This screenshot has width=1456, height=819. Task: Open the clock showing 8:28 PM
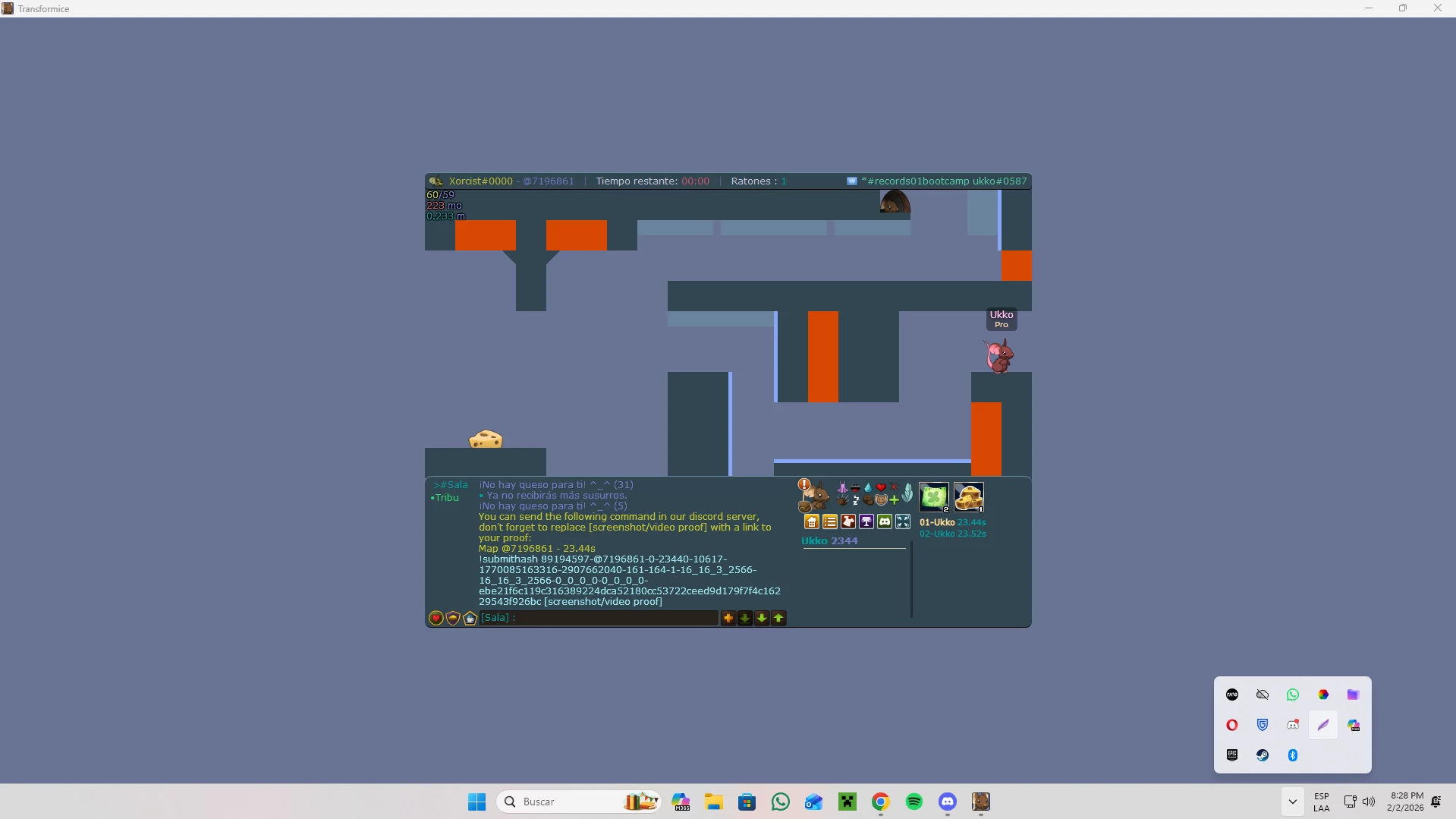1406,802
